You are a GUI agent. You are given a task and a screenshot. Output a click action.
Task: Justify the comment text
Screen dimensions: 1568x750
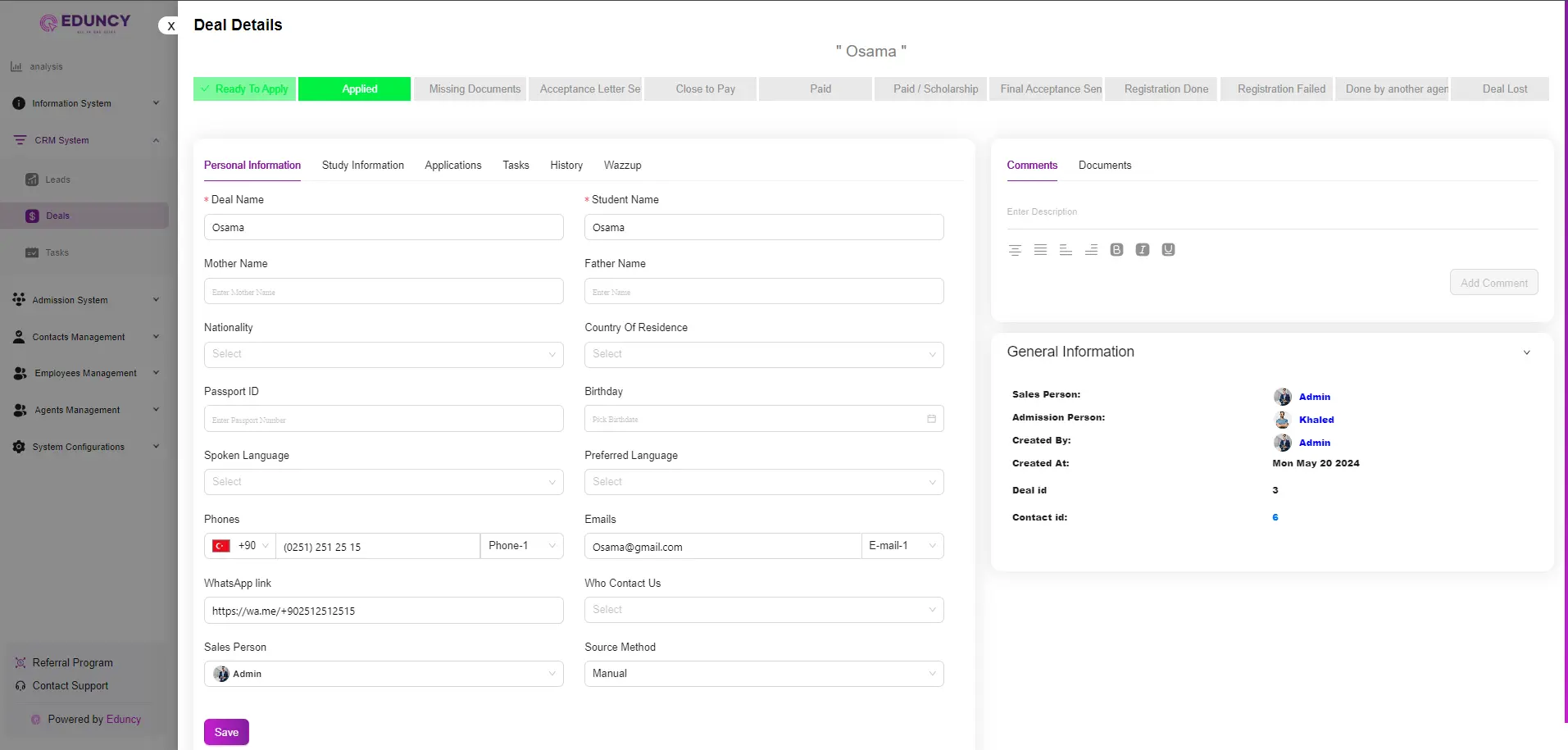tap(1040, 250)
